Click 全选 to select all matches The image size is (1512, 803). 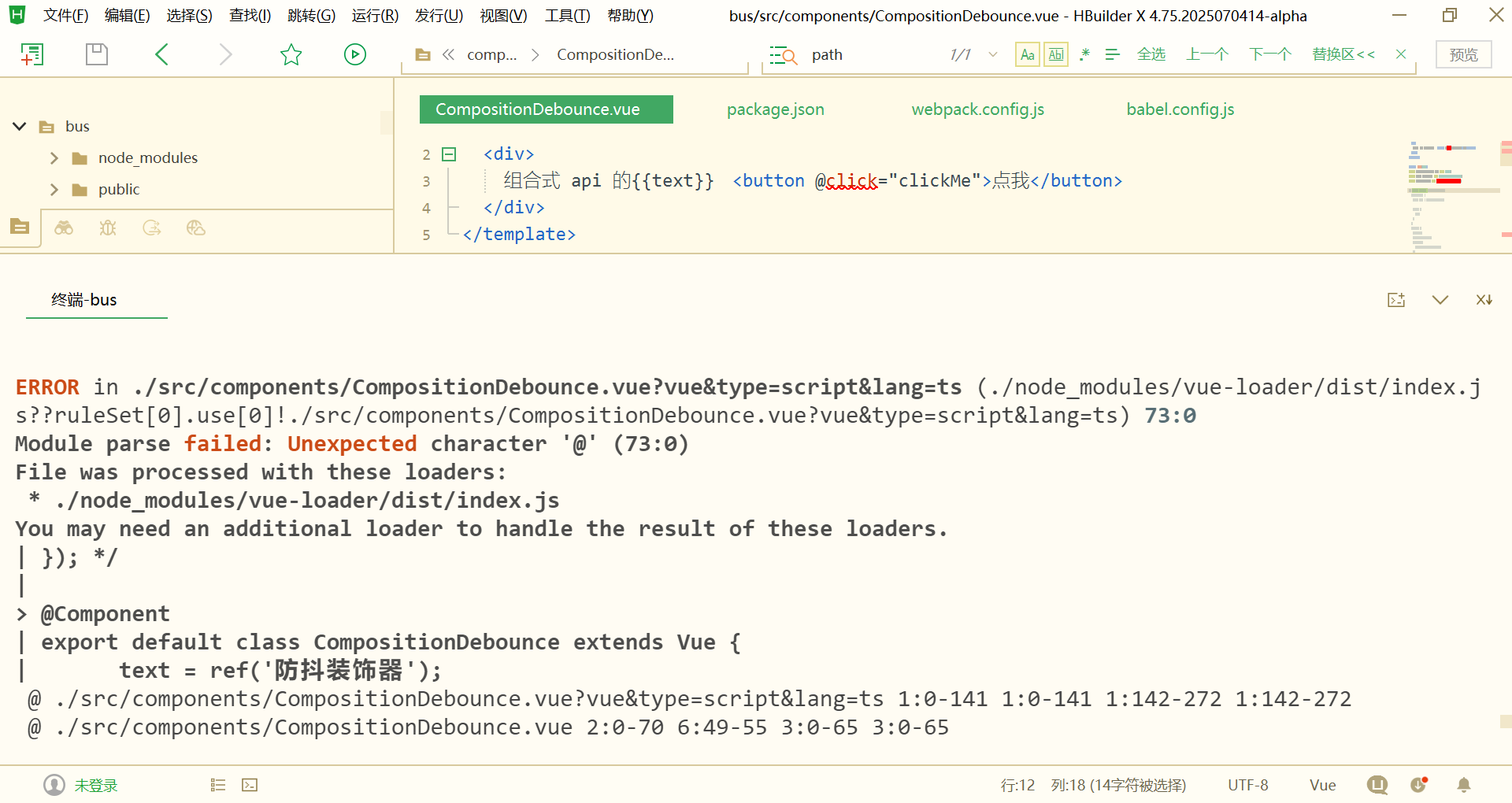pos(1151,54)
